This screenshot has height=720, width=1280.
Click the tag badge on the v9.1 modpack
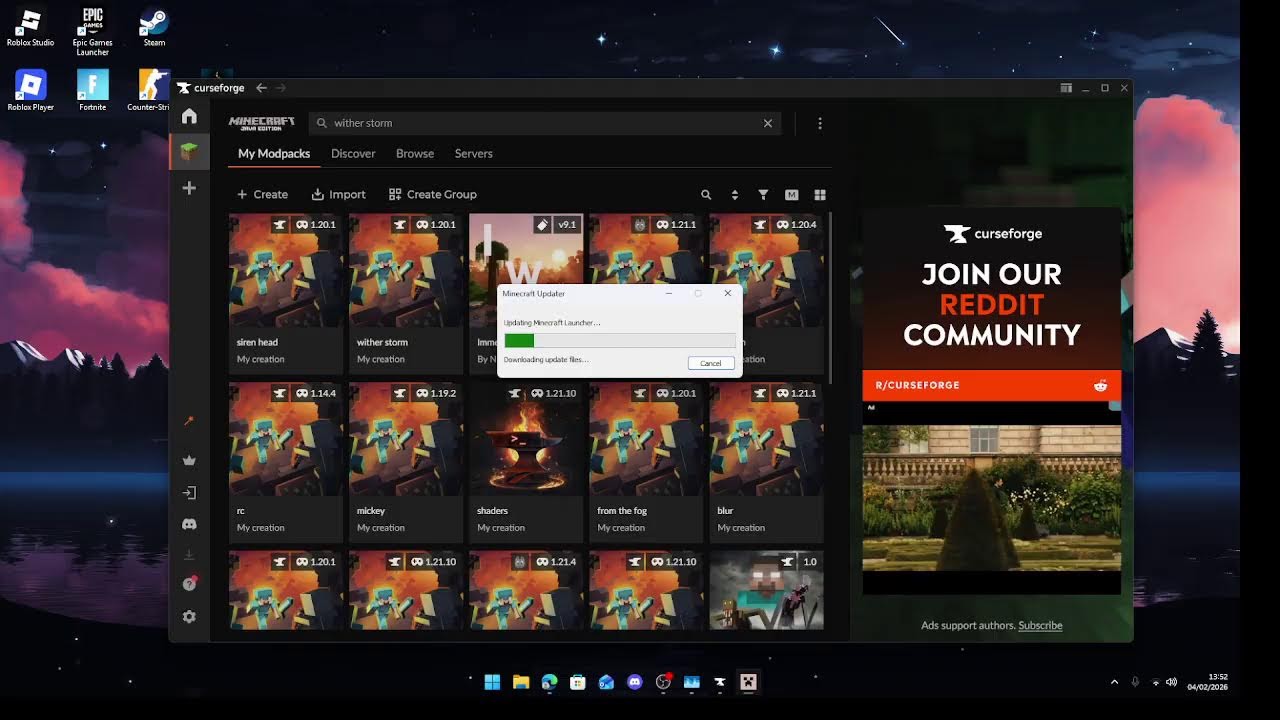pyautogui.click(x=541, y=225)
